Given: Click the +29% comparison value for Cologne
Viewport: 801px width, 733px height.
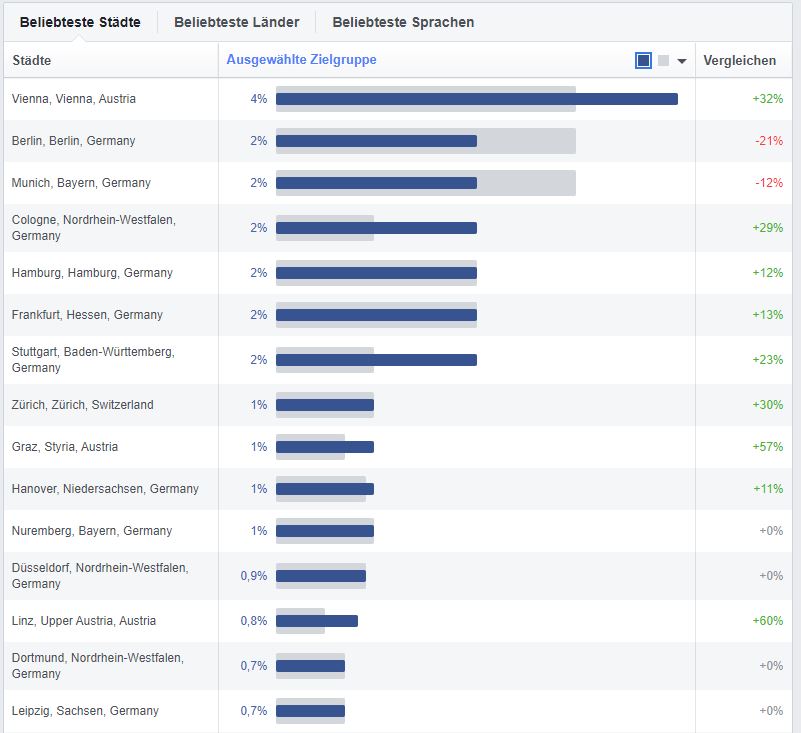Looking at the screenshot, I should 767,228.
